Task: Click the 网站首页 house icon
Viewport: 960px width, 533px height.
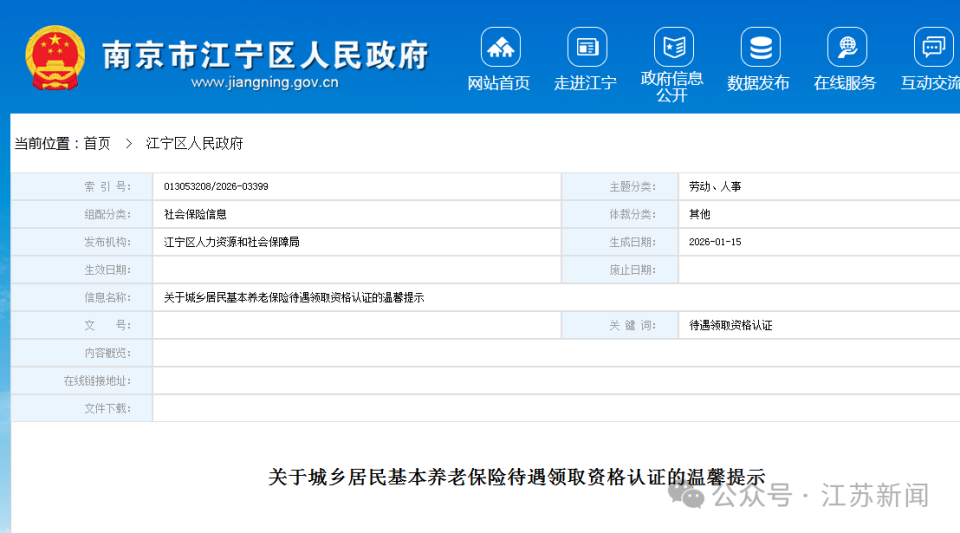Action: (501, 47)
